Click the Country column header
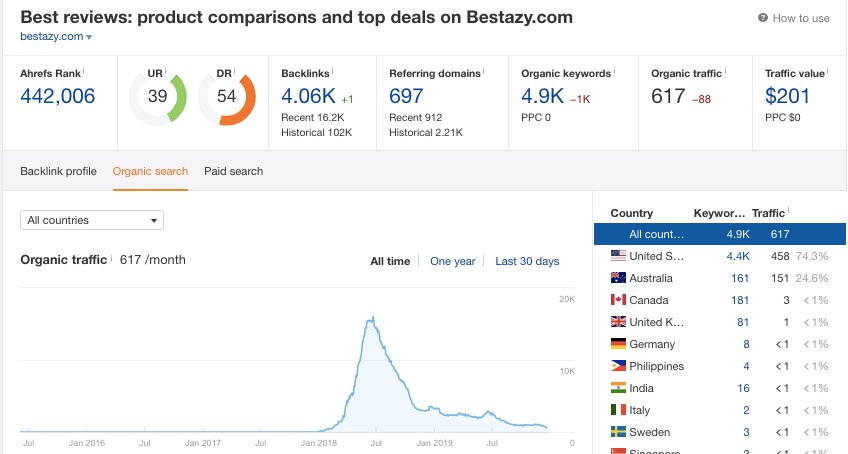 632,213
